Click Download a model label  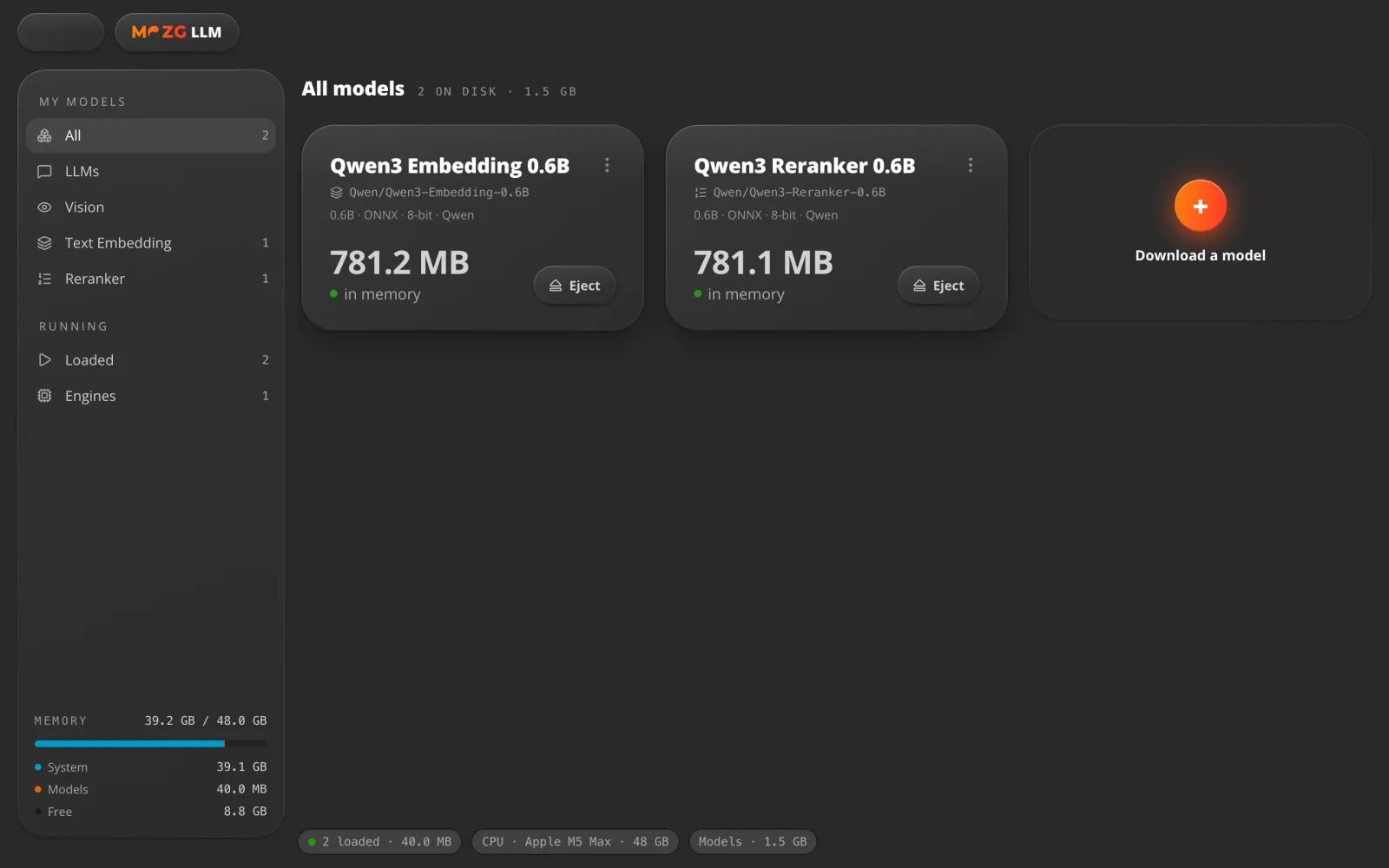coord(1200,255)
